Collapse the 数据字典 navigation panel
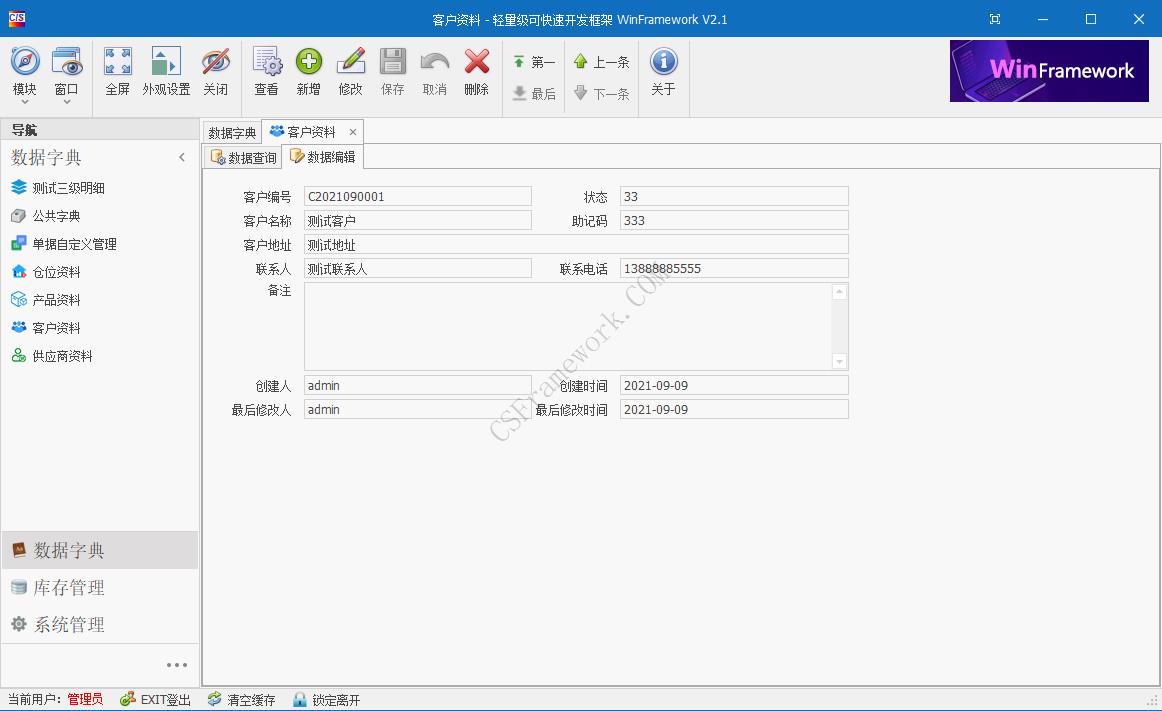This screenshot has height=711, width=1162. click(x=182, y=157)
